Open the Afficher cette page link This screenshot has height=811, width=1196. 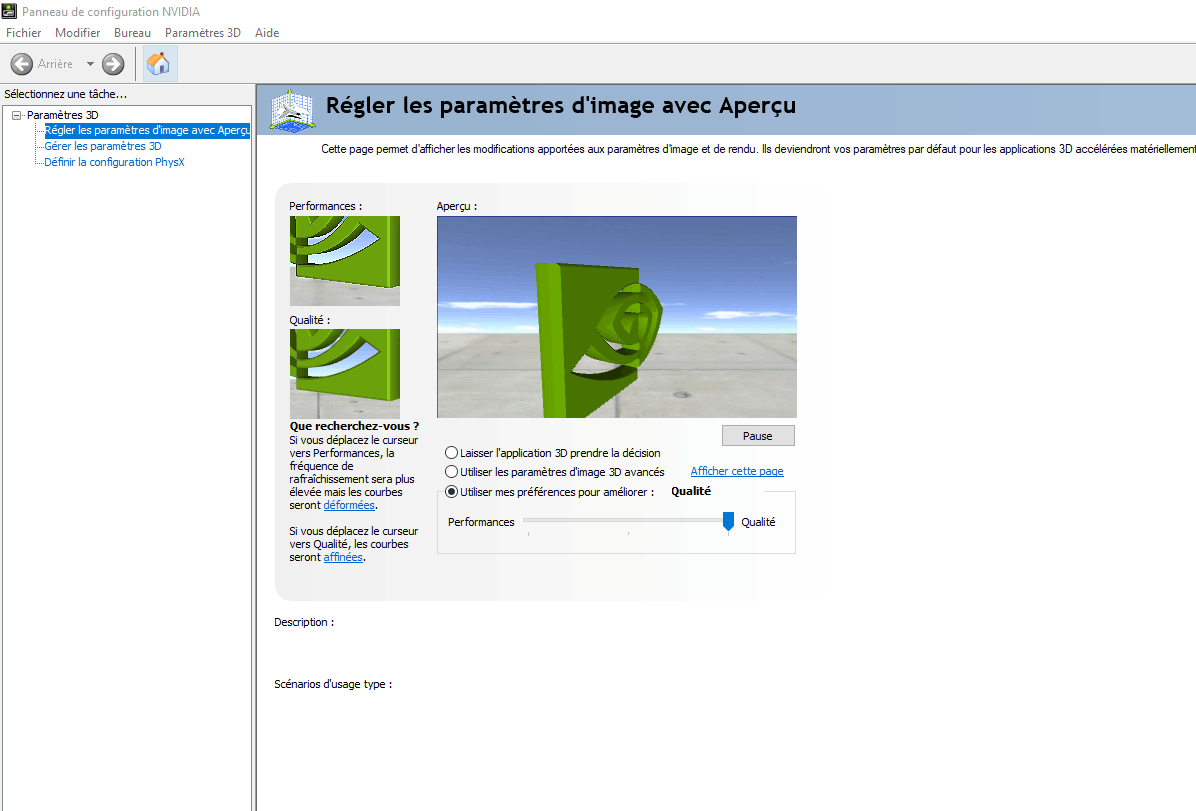[737, 471]
